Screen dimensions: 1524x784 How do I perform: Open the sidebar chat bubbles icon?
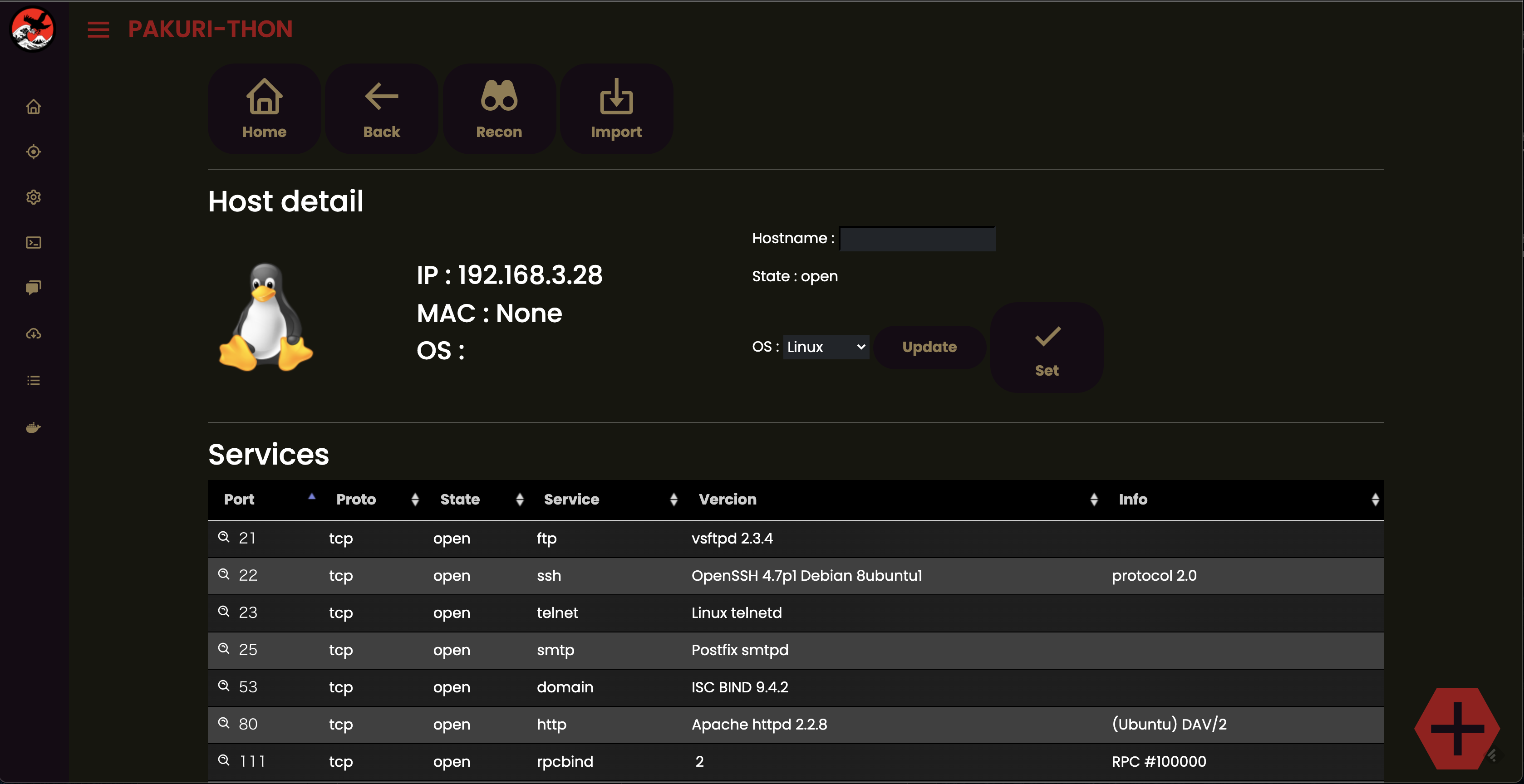[x=34, y=288]
